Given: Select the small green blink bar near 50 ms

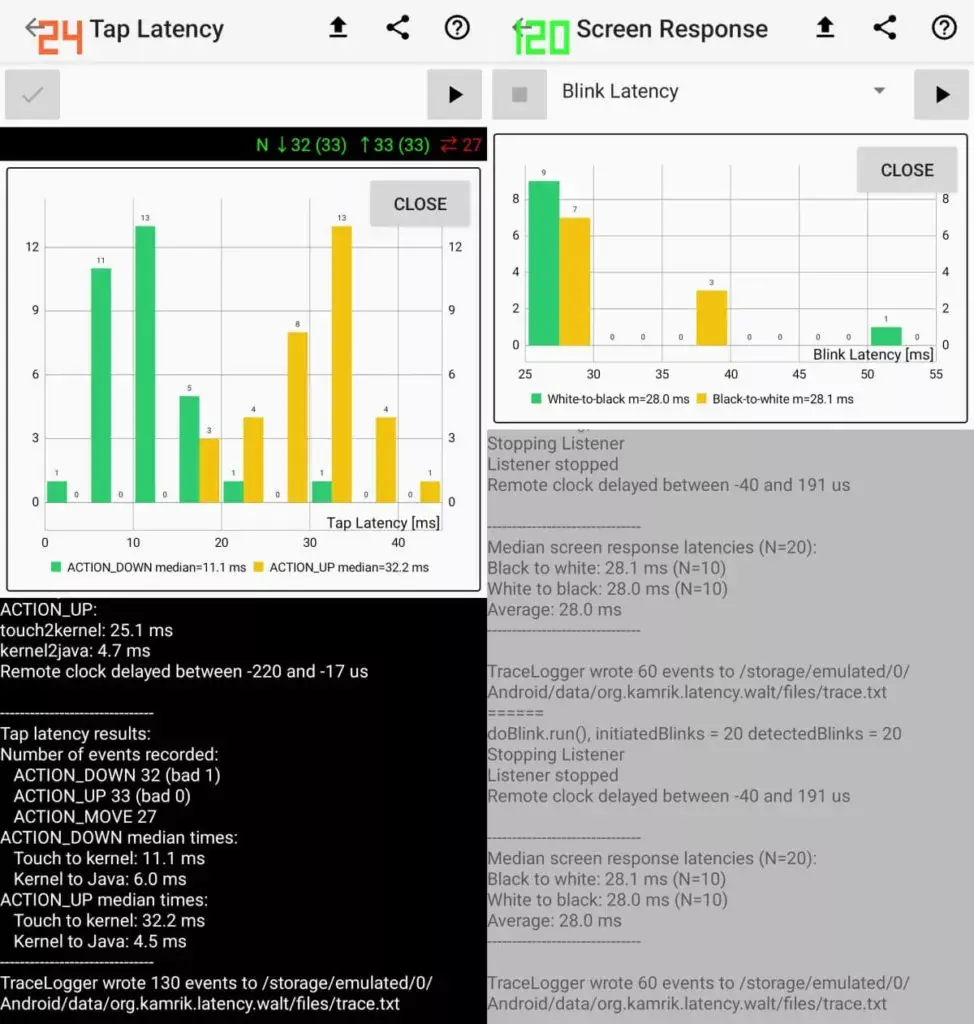Looking at the screenshot, I should 886,336.
